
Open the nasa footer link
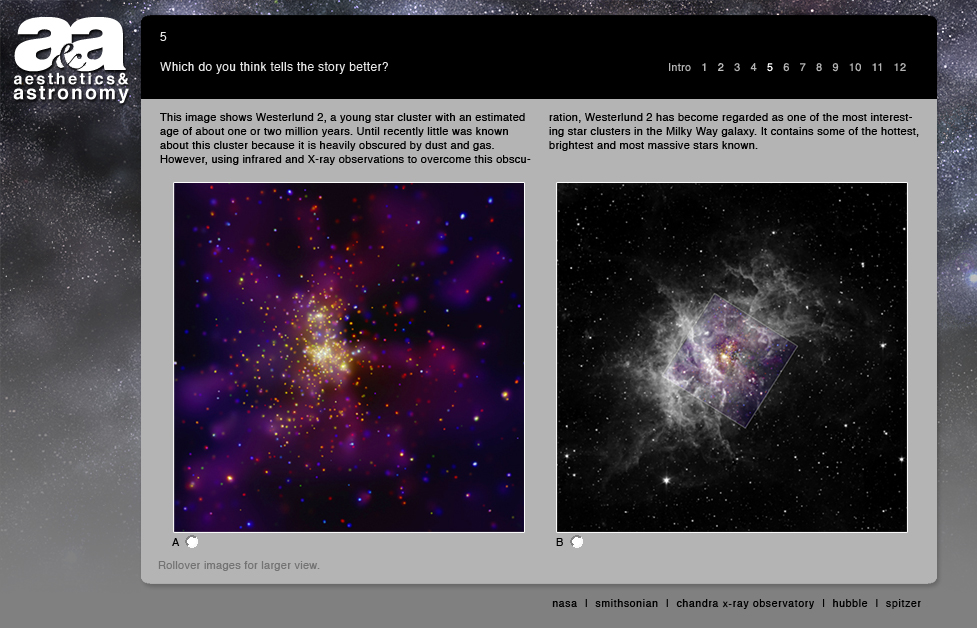point(565,603)
